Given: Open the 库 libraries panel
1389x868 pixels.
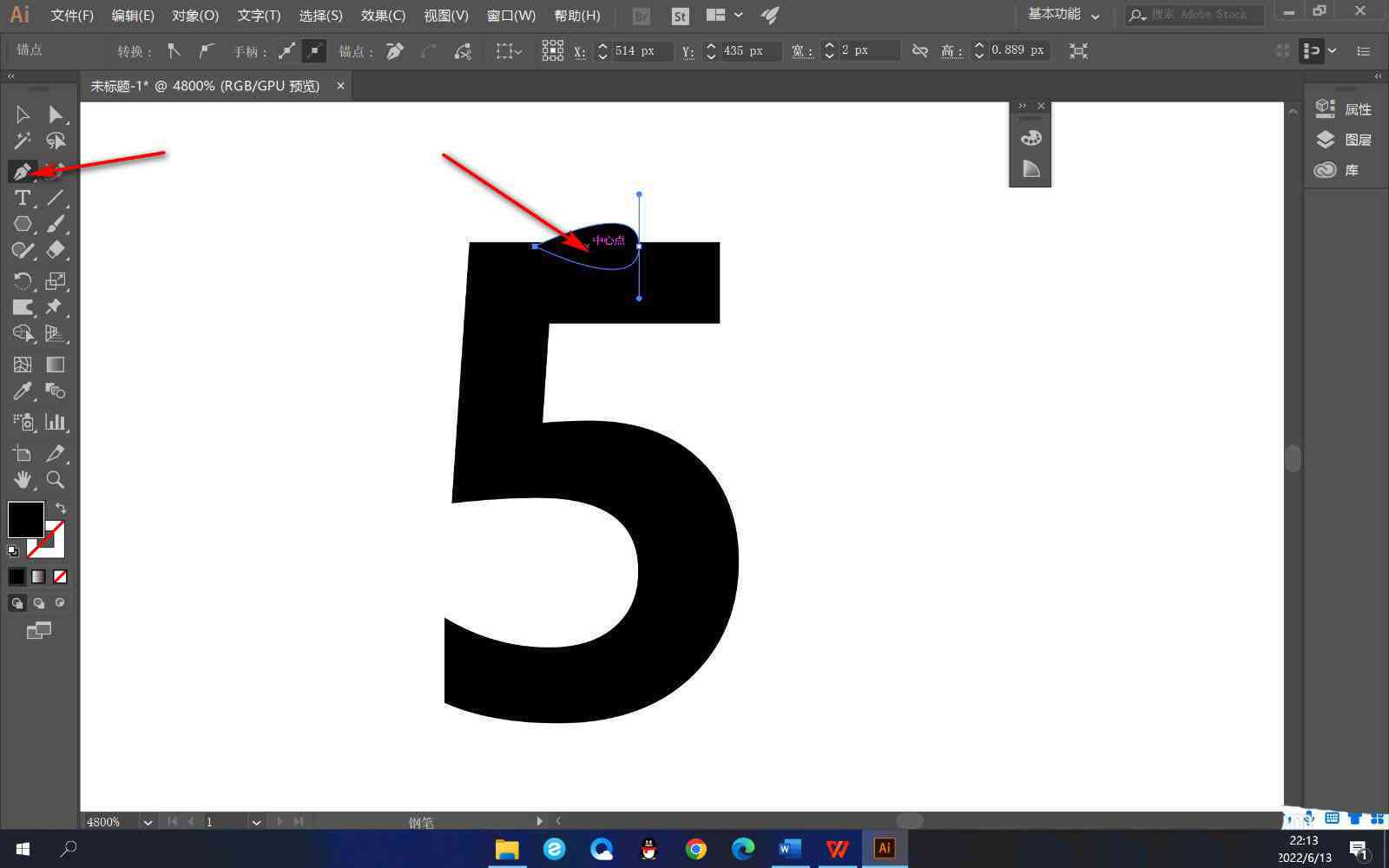Looking at the screenshot, I should [x=1337, y=170].
